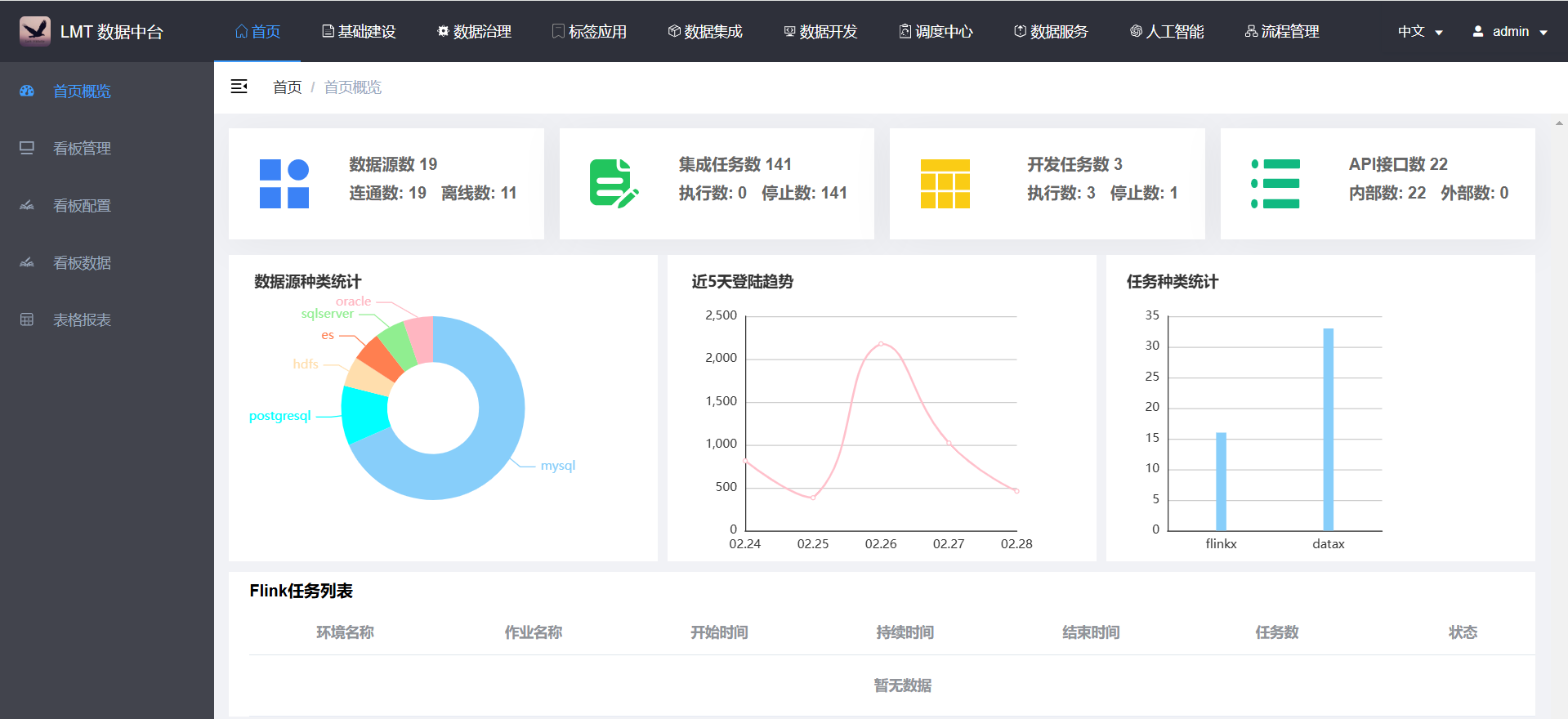Select 看板配置 in the left sidebar
This screenshot has height=719, width=1568.
(82, 206)
